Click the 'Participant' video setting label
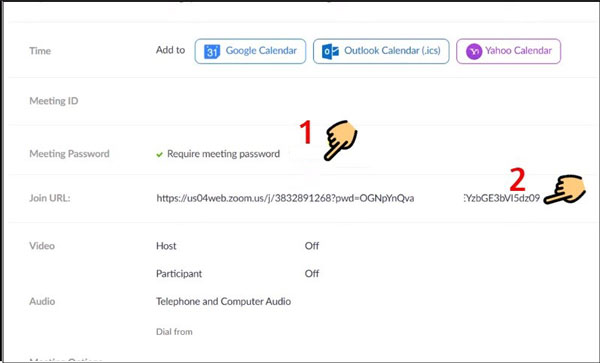This screenshot has width=600, height=363. pos(179,274)
